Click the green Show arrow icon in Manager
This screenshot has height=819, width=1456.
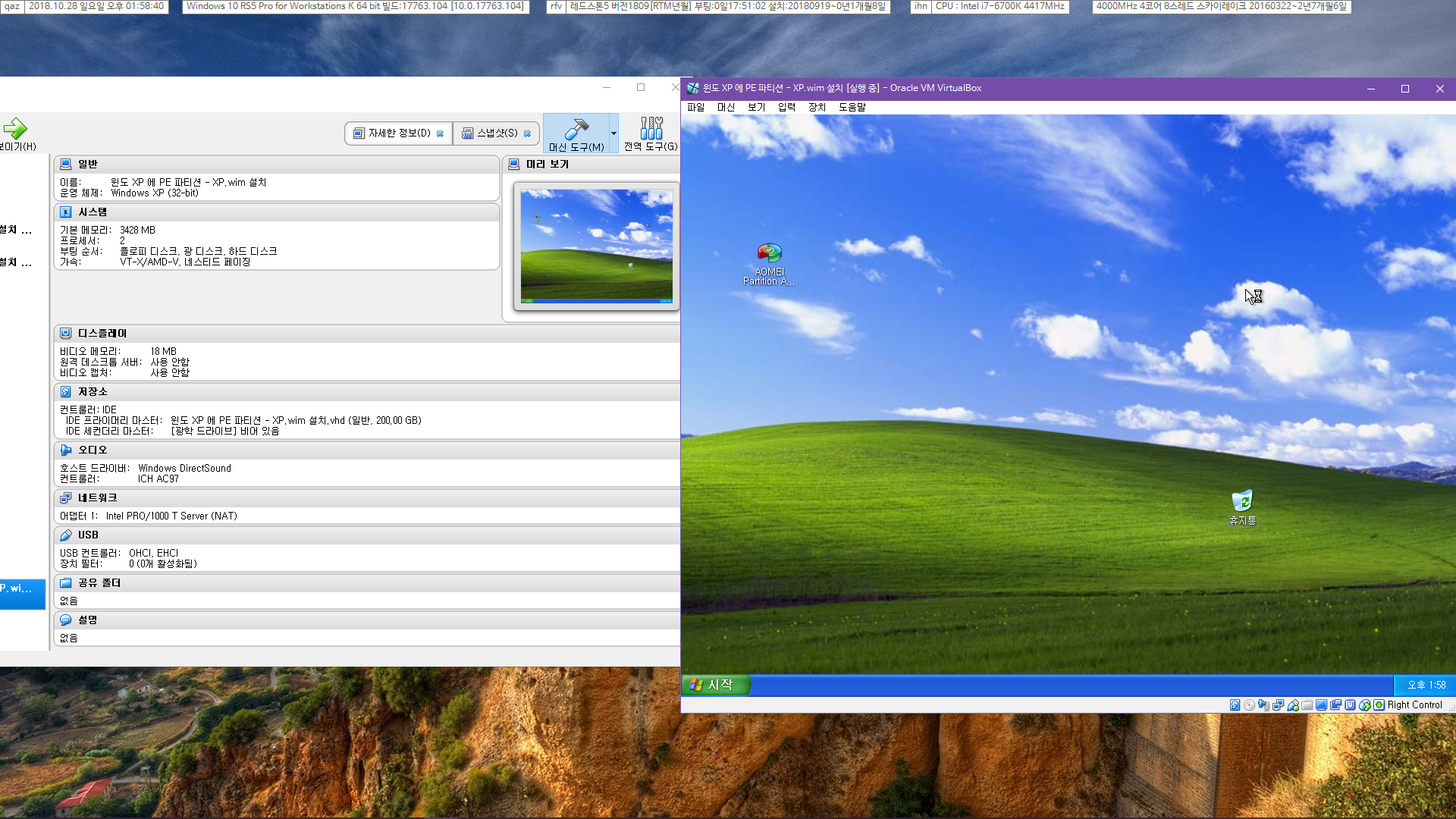point(14,128)
